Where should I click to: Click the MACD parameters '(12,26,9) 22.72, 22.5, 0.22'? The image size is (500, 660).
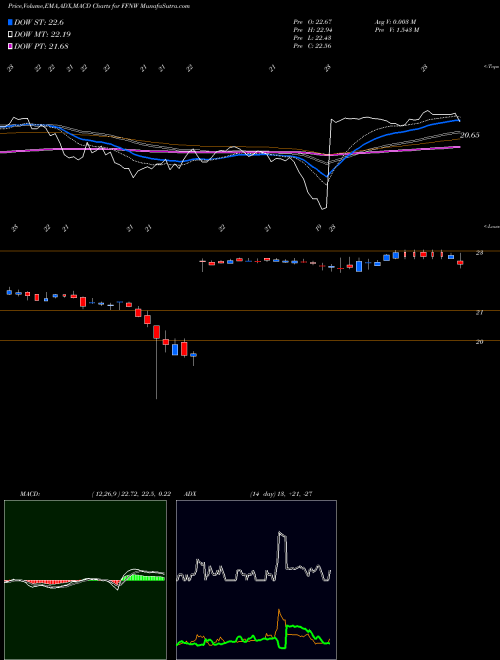130,494
